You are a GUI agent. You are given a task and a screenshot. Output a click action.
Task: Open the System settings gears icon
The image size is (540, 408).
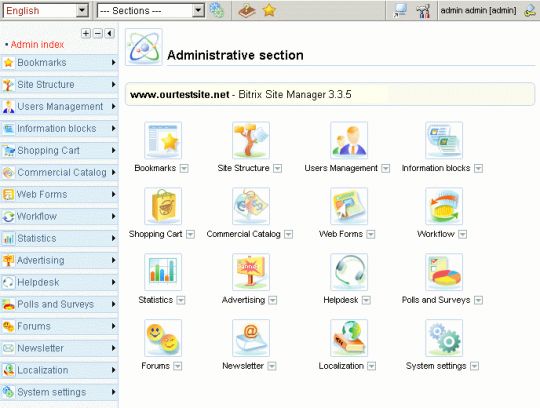pyautogui.click(x=444, y=338)
